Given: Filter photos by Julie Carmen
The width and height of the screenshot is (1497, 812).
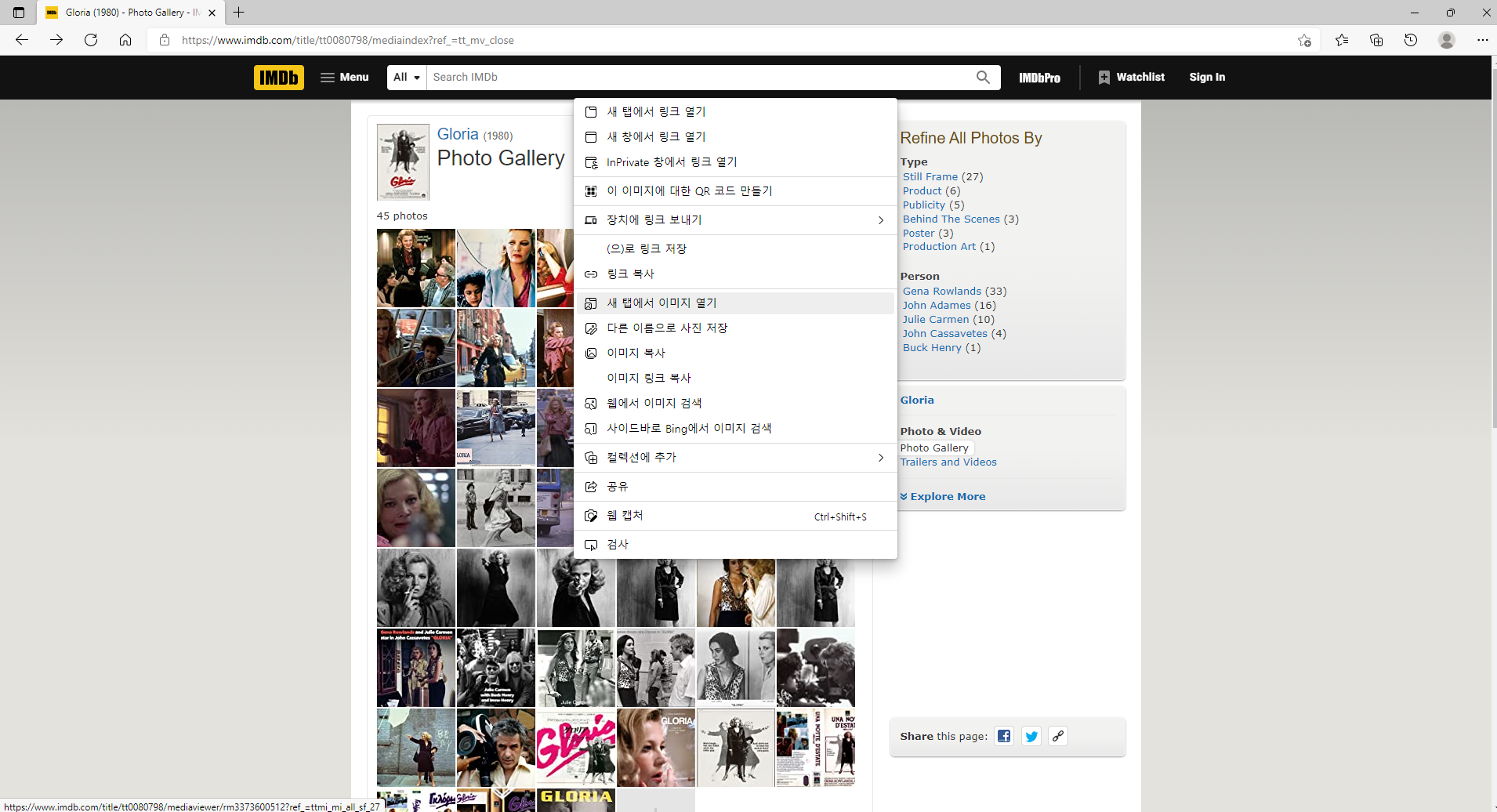Looking at the screenshot, I should [x=936, y=320].
